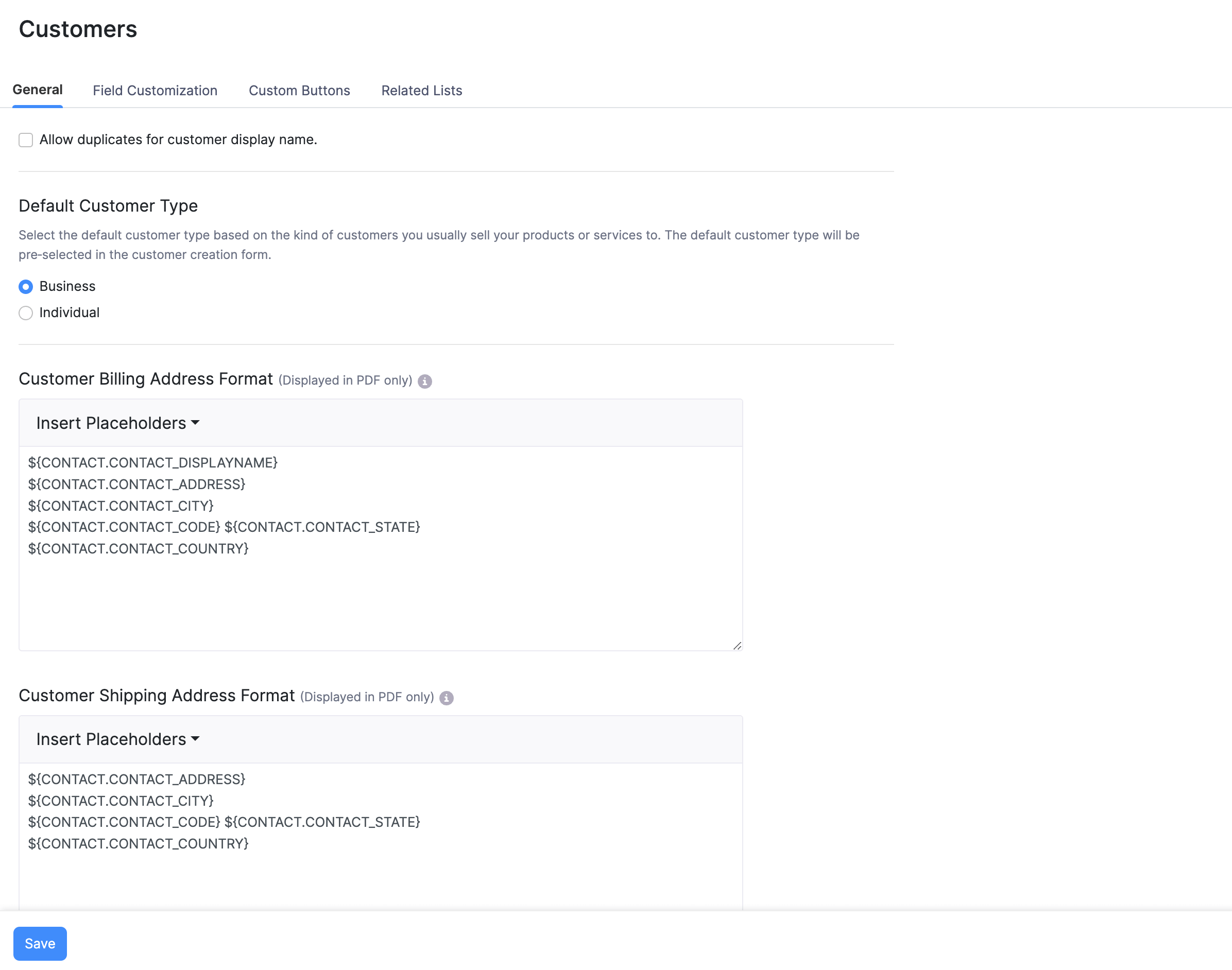1232x970 pixels.
Task: Open Insert Placeholders for shipping address format
Action: (117, 739)
